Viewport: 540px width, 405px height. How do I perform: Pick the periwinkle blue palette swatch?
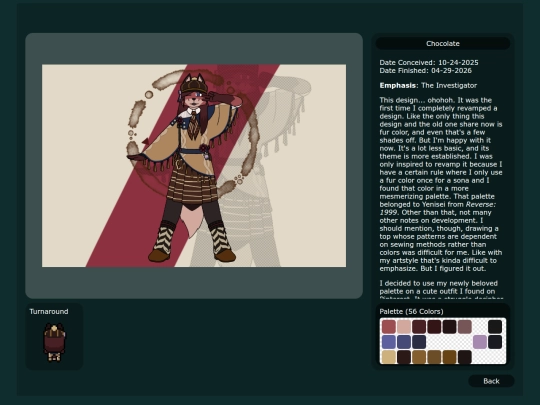[x=388, y=342]
